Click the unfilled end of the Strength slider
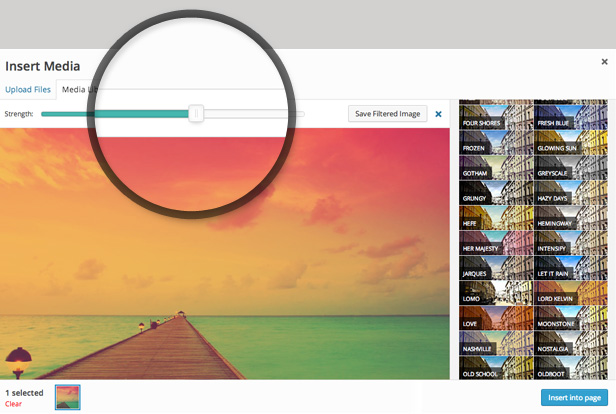The height and width of the screenshot is (414, 616). click(301, 114)
